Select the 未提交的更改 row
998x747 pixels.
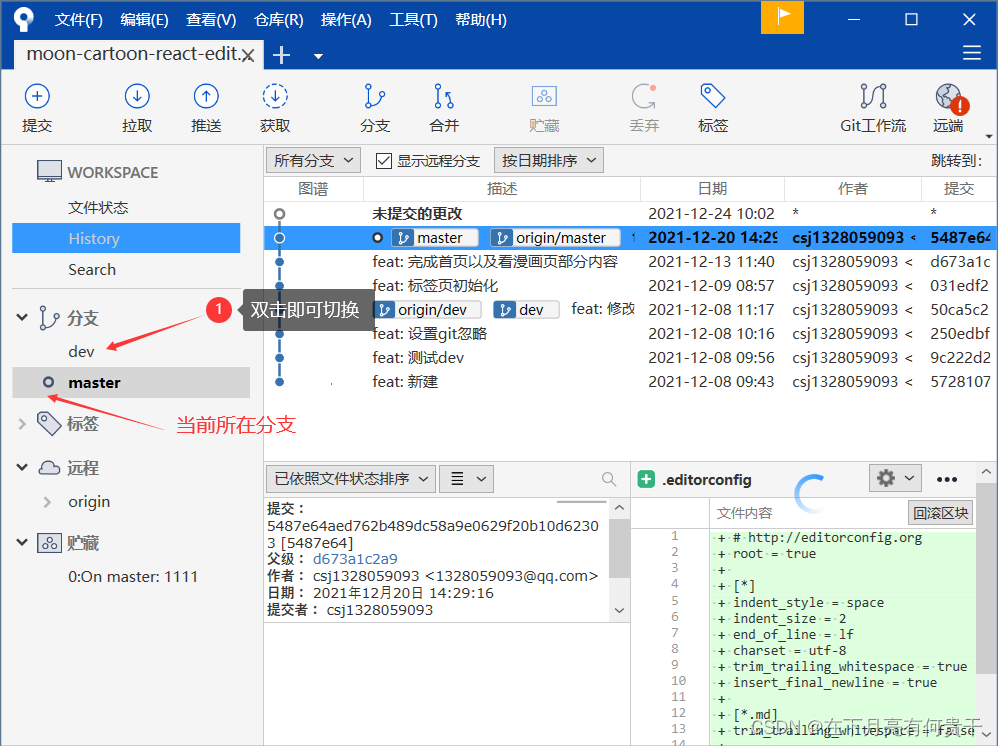pyautogui.click(x=630, y=213)
